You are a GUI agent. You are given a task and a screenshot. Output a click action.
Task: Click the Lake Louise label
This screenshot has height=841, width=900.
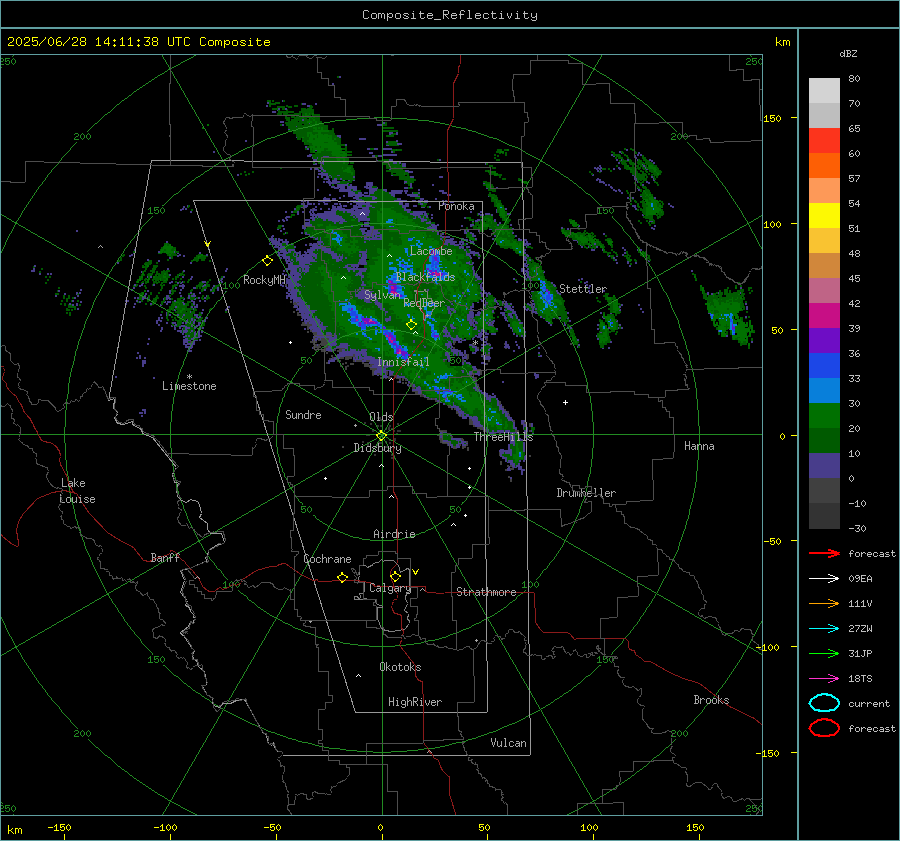click(x=77, y=491)
